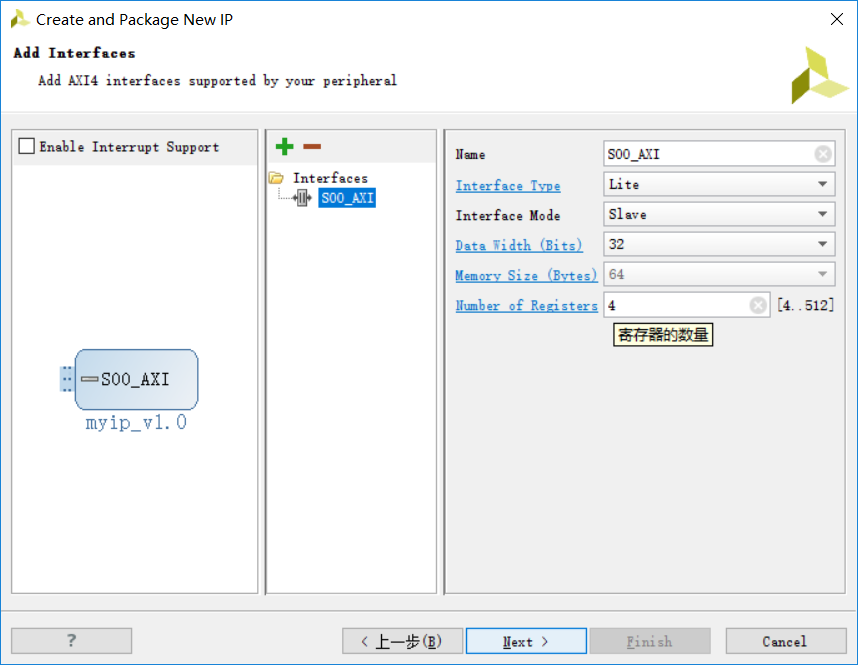Viewport: 858px width, 665px height.
Task: Click the question mark help button
Action: pos(72,641)
